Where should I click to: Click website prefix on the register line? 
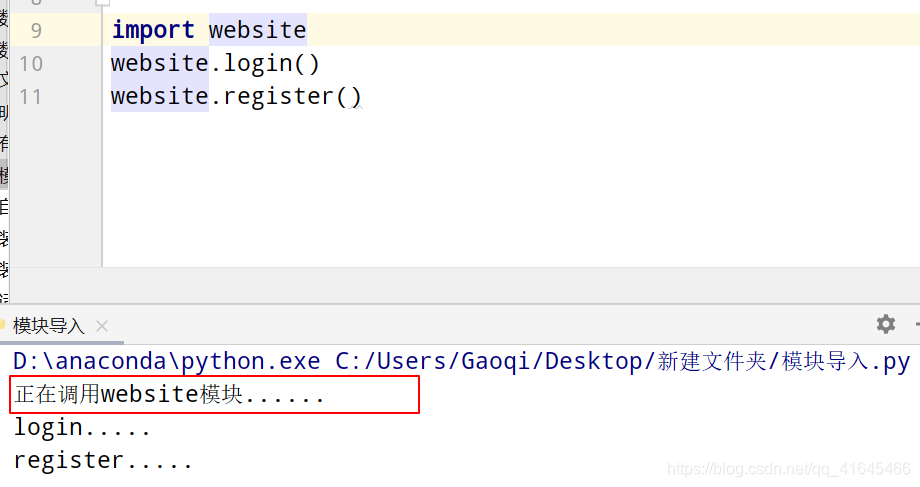click(160, 96)
